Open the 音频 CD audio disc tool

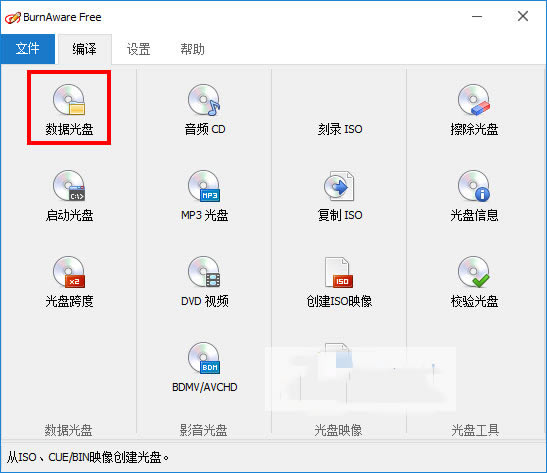tap(204, 109)
